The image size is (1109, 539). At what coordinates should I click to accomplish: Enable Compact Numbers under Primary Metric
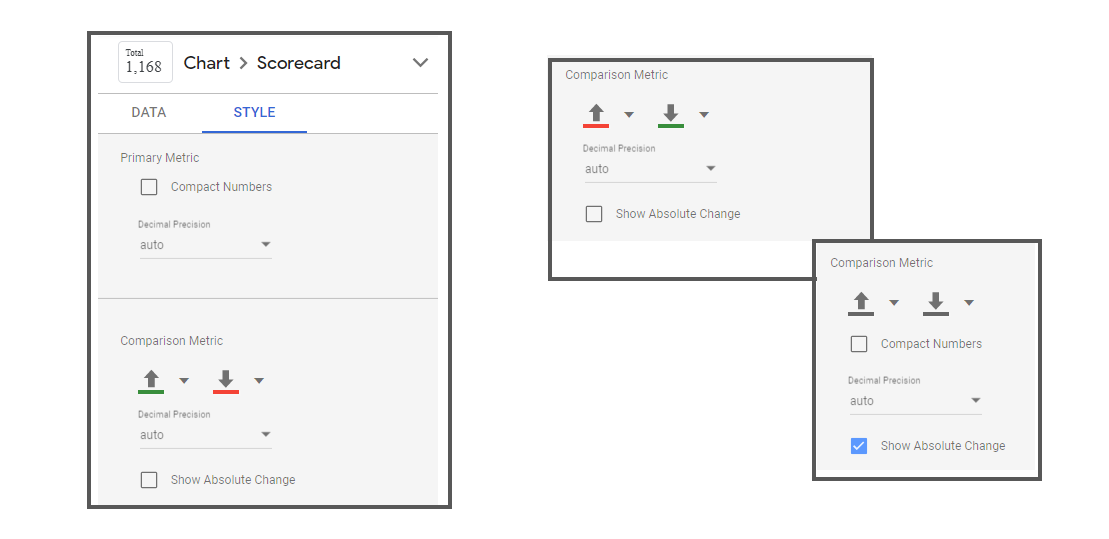tap(149, 187)
